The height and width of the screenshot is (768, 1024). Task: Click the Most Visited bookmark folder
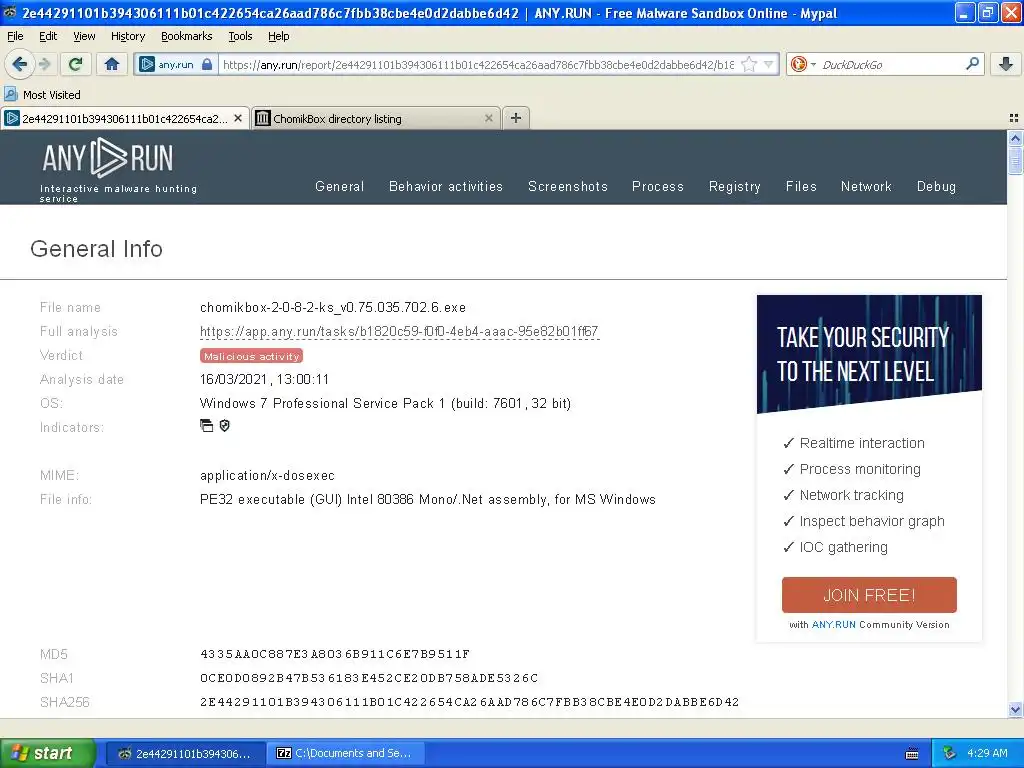(x=43, y=95)
